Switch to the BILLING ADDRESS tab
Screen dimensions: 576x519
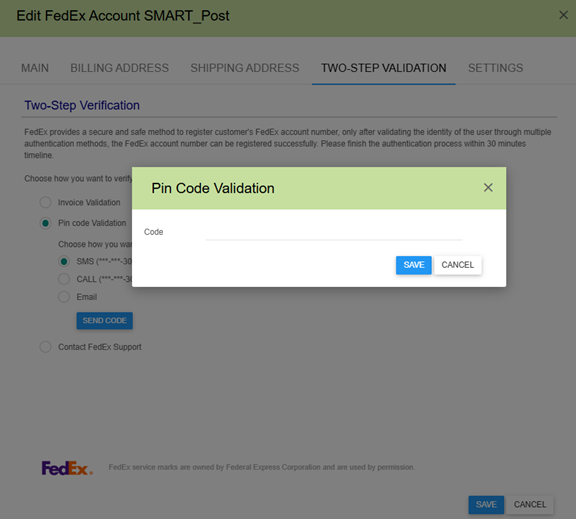pos(119,68)
